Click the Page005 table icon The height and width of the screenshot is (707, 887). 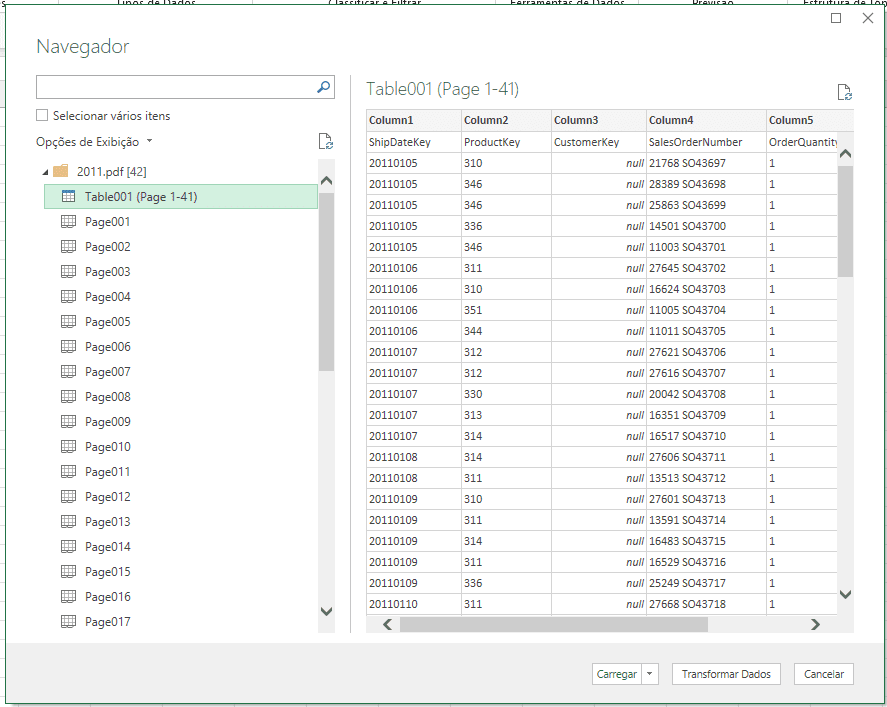[68, 322]
